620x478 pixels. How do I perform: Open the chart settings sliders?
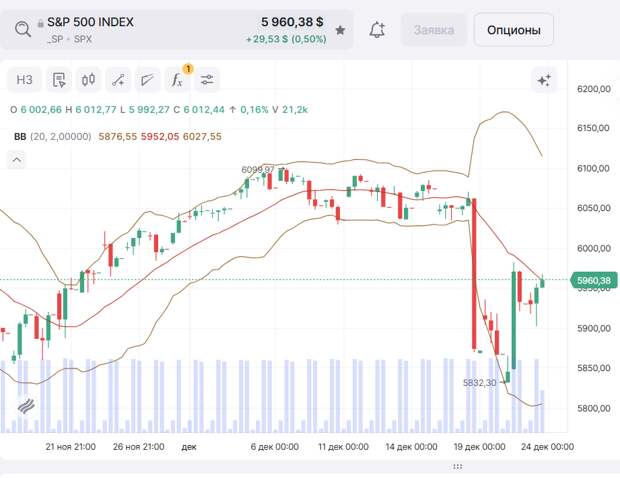(x=207, y=80)
